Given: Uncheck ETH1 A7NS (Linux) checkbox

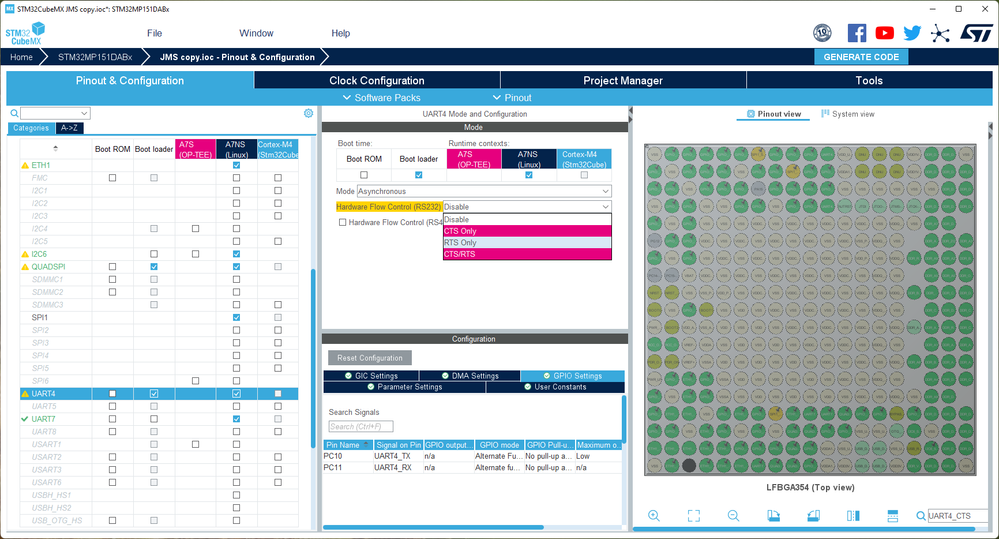Looking at the screenshot, I should pyautogui.click(x=236, y=165).
